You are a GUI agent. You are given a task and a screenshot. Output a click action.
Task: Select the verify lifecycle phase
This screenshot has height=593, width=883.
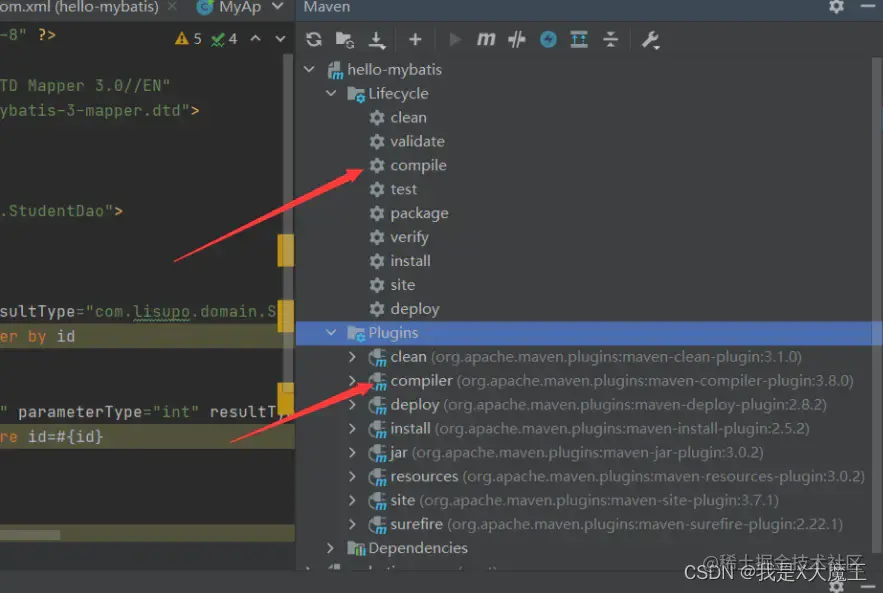[x=409, y=237]
